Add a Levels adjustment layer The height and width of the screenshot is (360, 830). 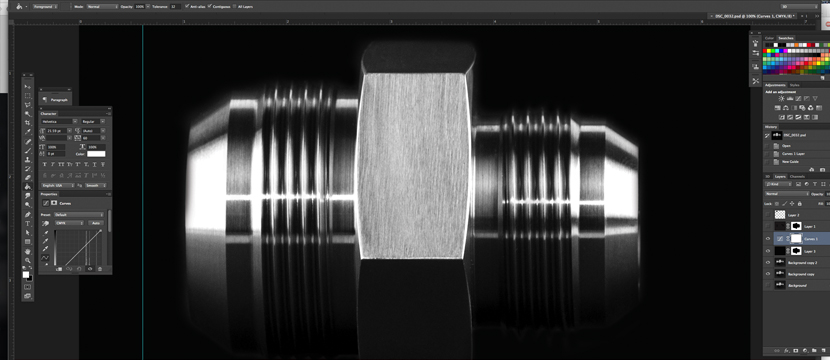pos(790,99)
